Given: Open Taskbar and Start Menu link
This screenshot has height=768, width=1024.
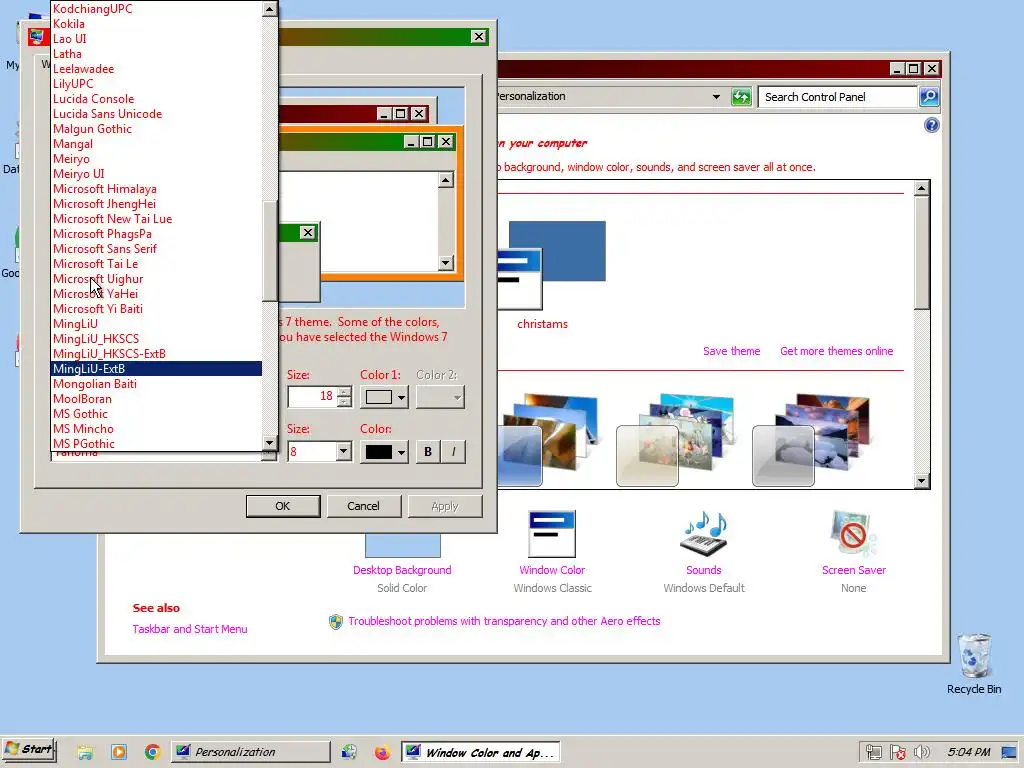Looking at the screenshot, I should pyautogui.click(x=190, y=629).
